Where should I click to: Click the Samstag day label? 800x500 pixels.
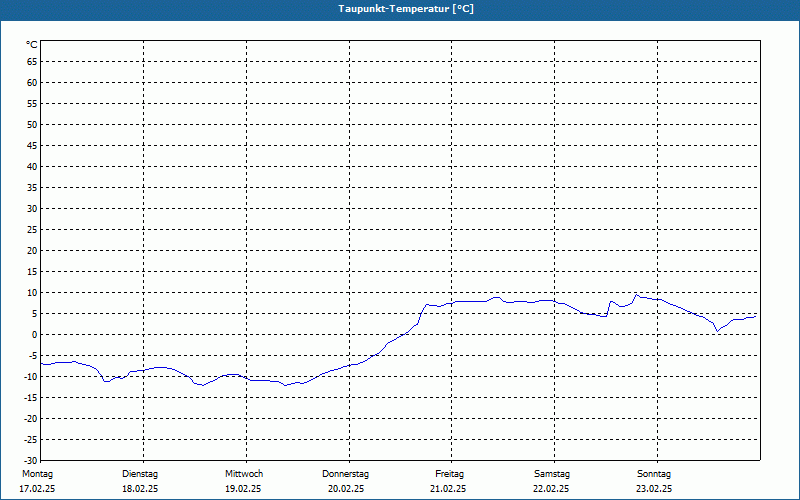(x=552, y=474)
